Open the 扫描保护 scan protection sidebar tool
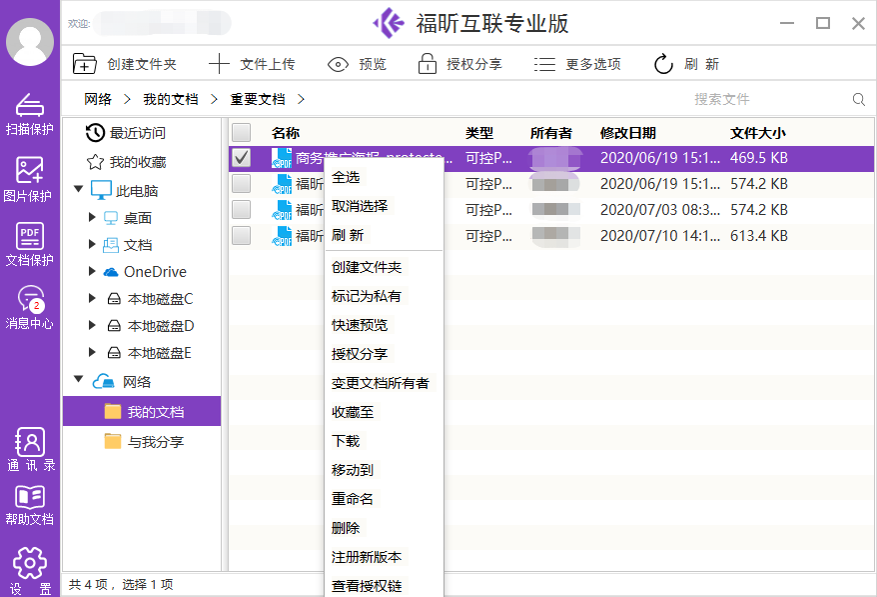The height and width of the screenshot is (597, 877). tap(30, 114)
